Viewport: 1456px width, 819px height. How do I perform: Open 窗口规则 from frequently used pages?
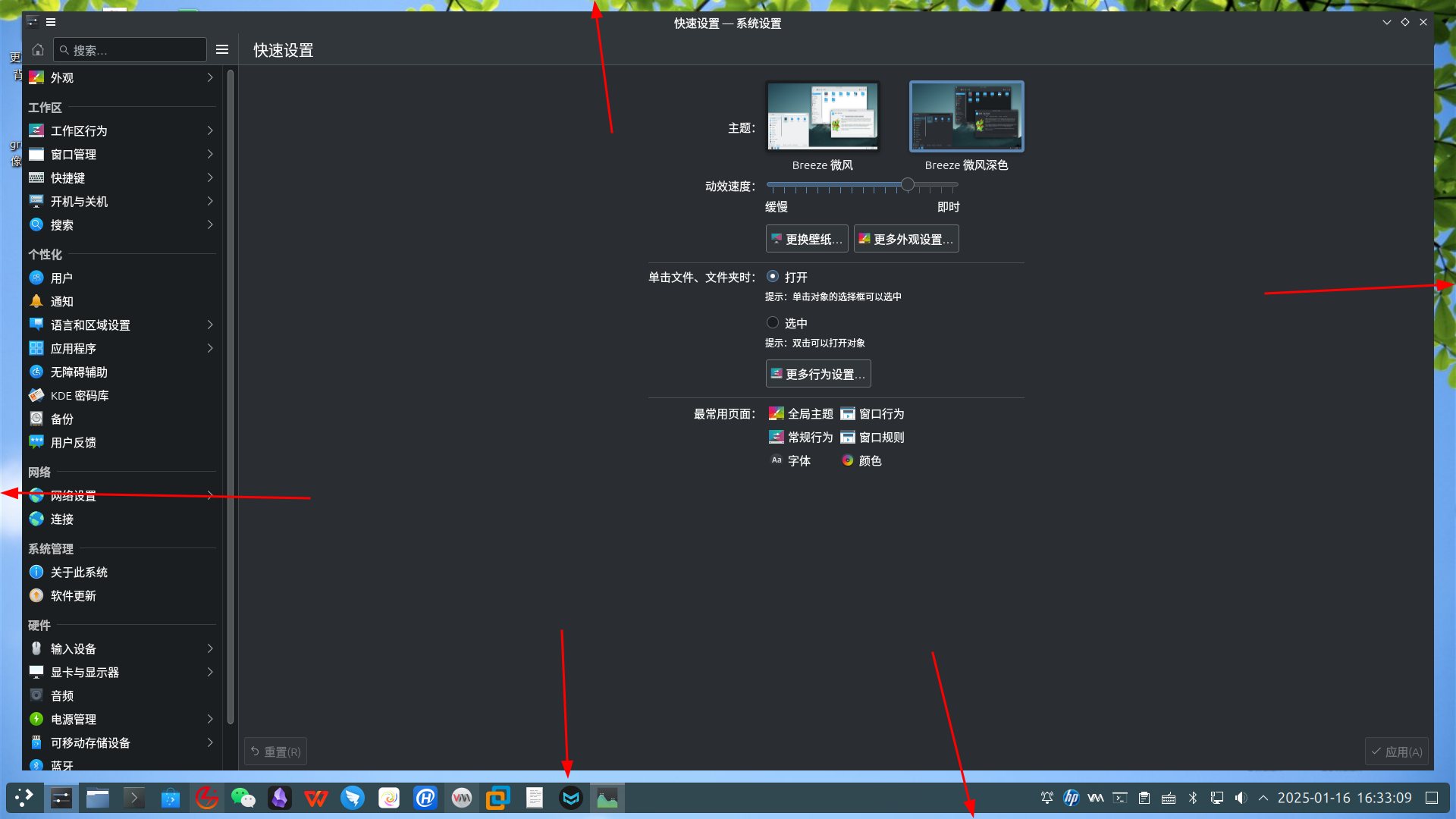872,438
